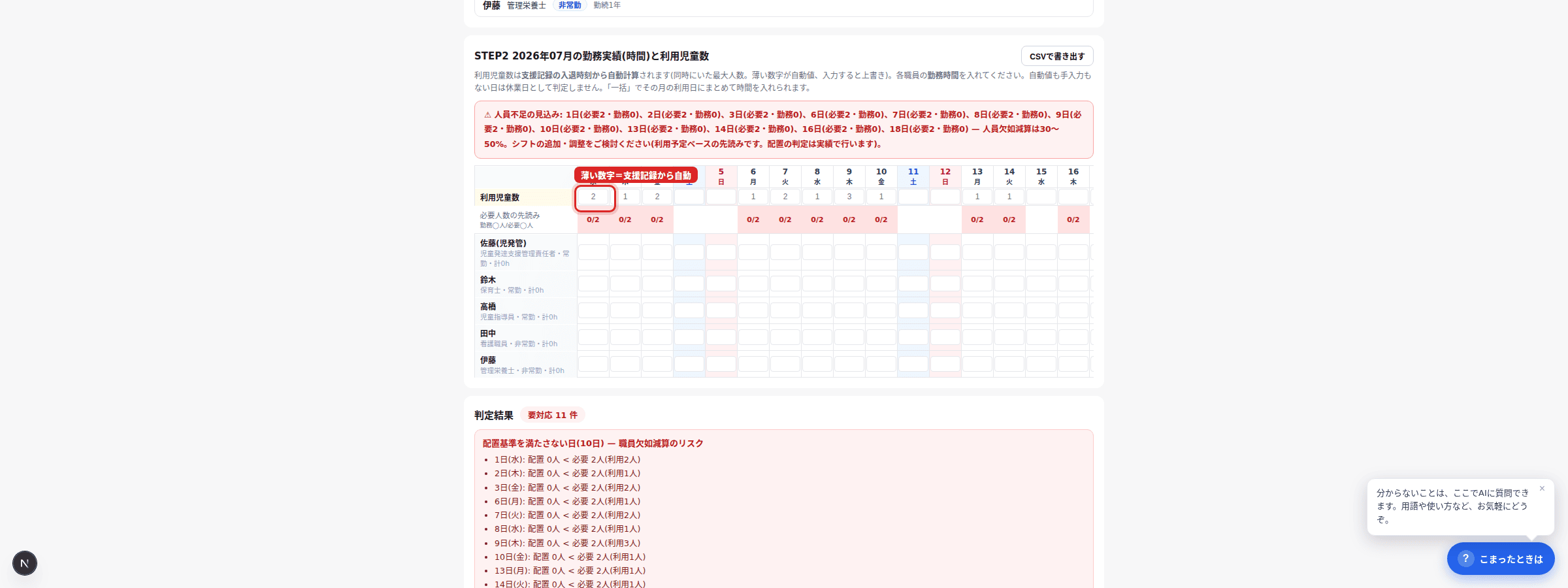Click the 0/2 forecast cell for day 14
The width and height of the screenshot is (1568, 588).
pyautogui.click(x=1009, y=220)
